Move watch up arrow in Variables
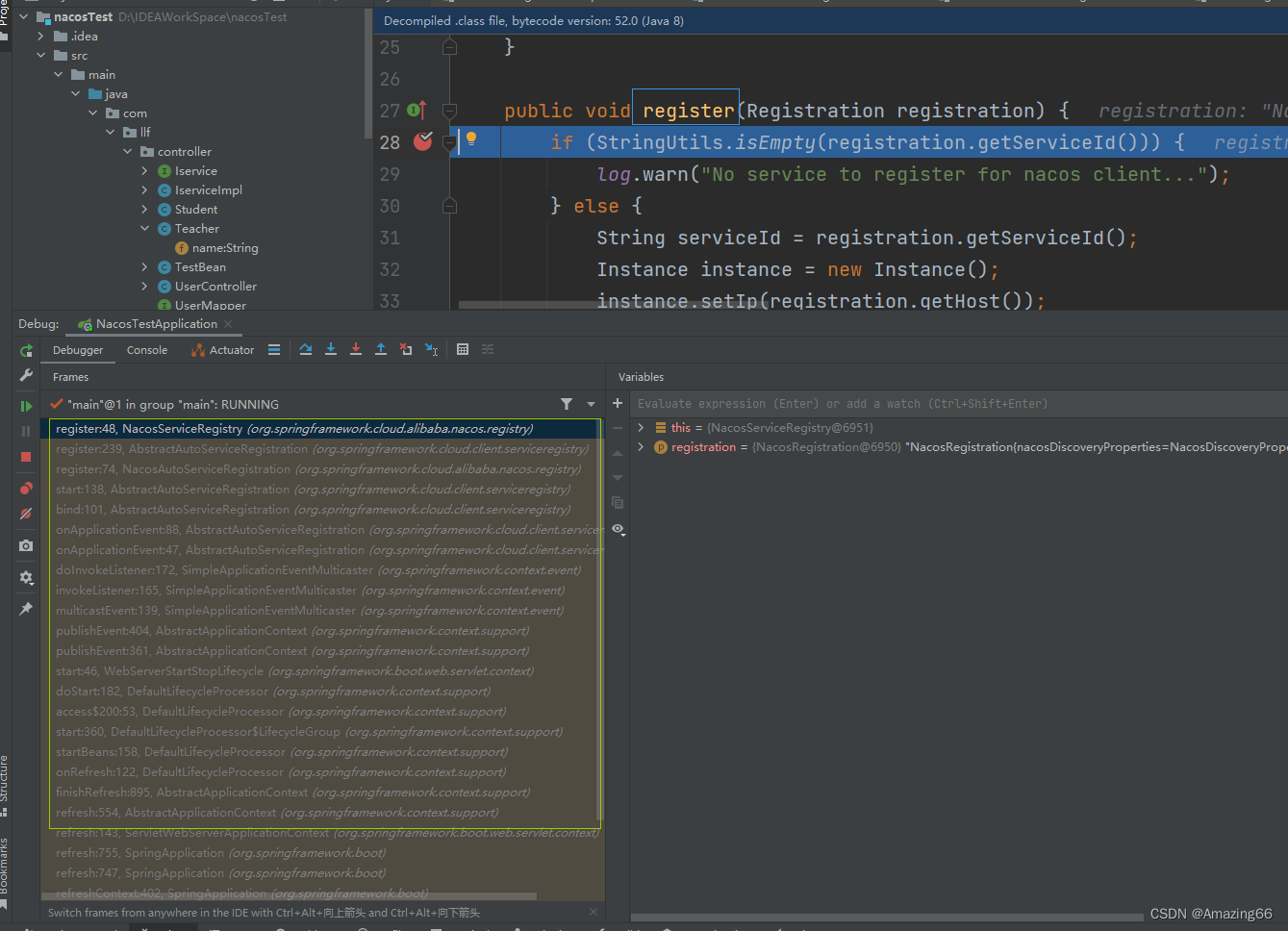 point(618,452)
